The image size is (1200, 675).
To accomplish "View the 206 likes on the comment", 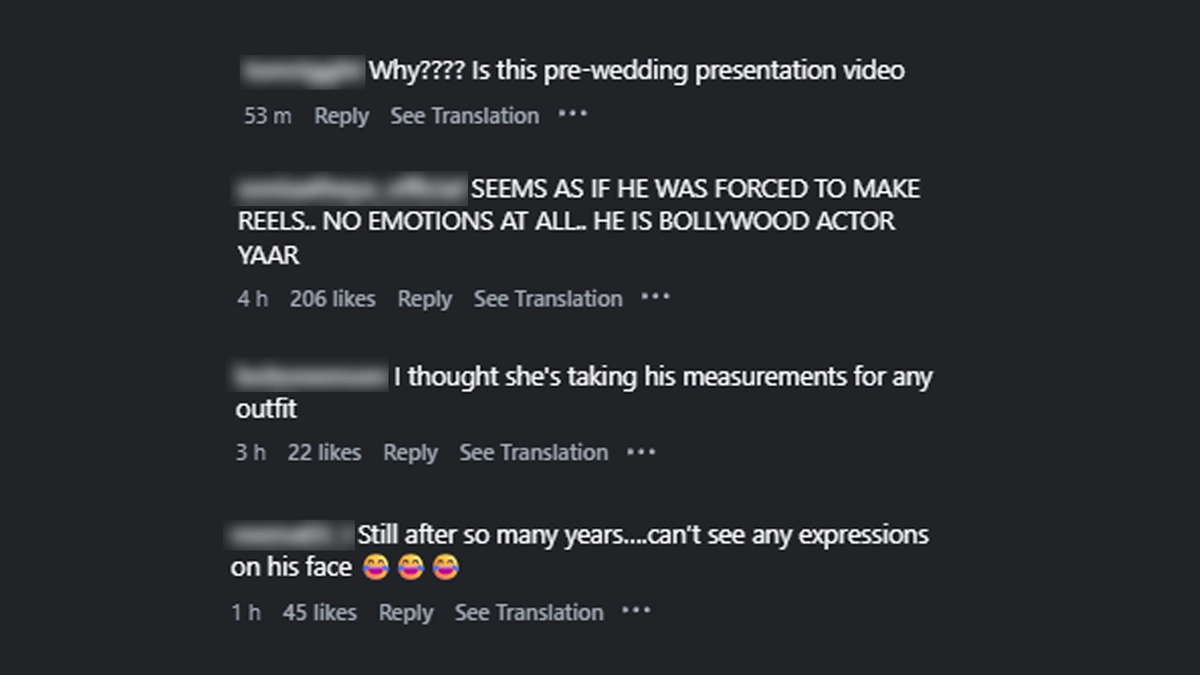I will point(333,299).
